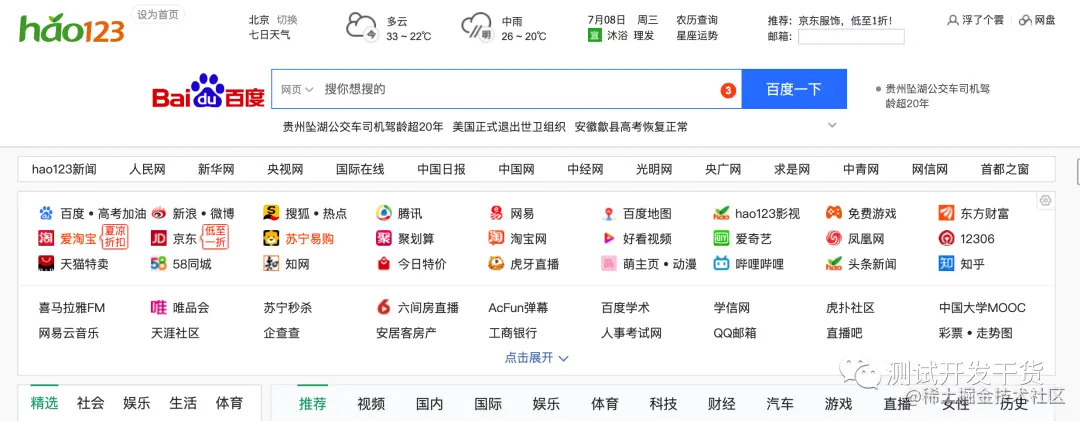The image size is (1080, 421).
Task: Click the 京东 JD icon
Action: tap(158, 238)
